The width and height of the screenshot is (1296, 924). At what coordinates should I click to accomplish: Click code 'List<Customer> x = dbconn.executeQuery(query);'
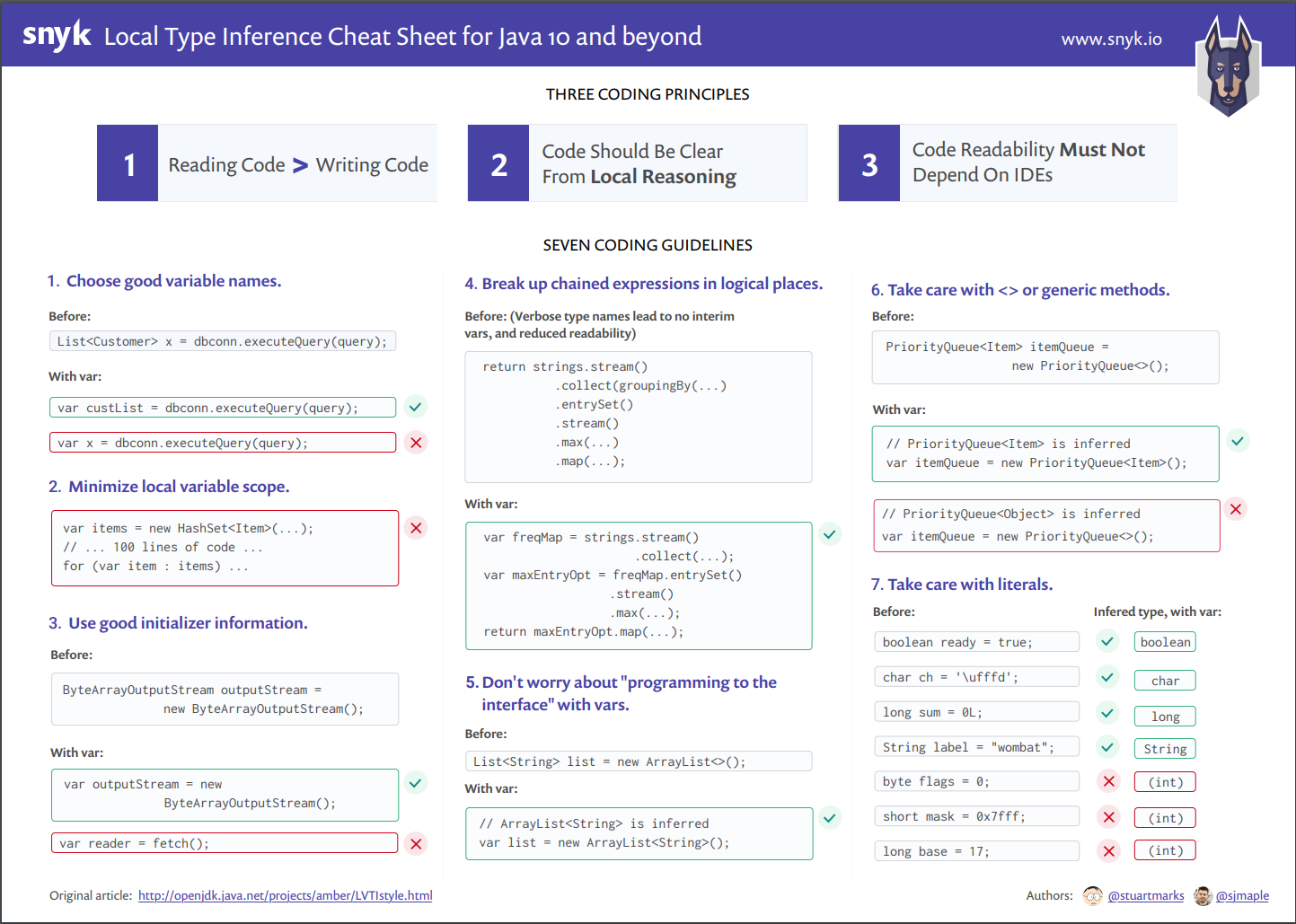coord(223,341)
